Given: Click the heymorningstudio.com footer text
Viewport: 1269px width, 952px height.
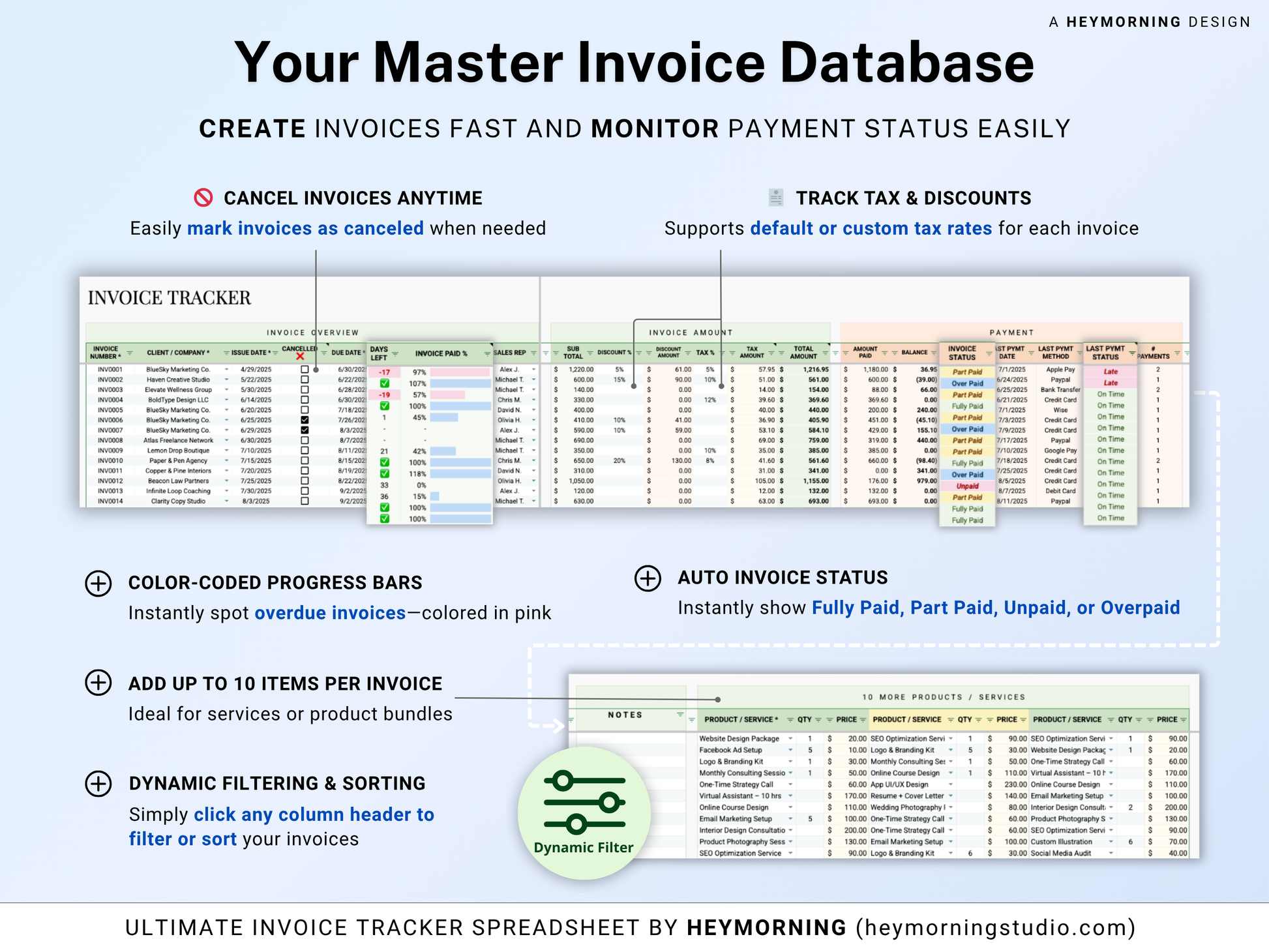Looking at the screenshot, I should 996,927.
